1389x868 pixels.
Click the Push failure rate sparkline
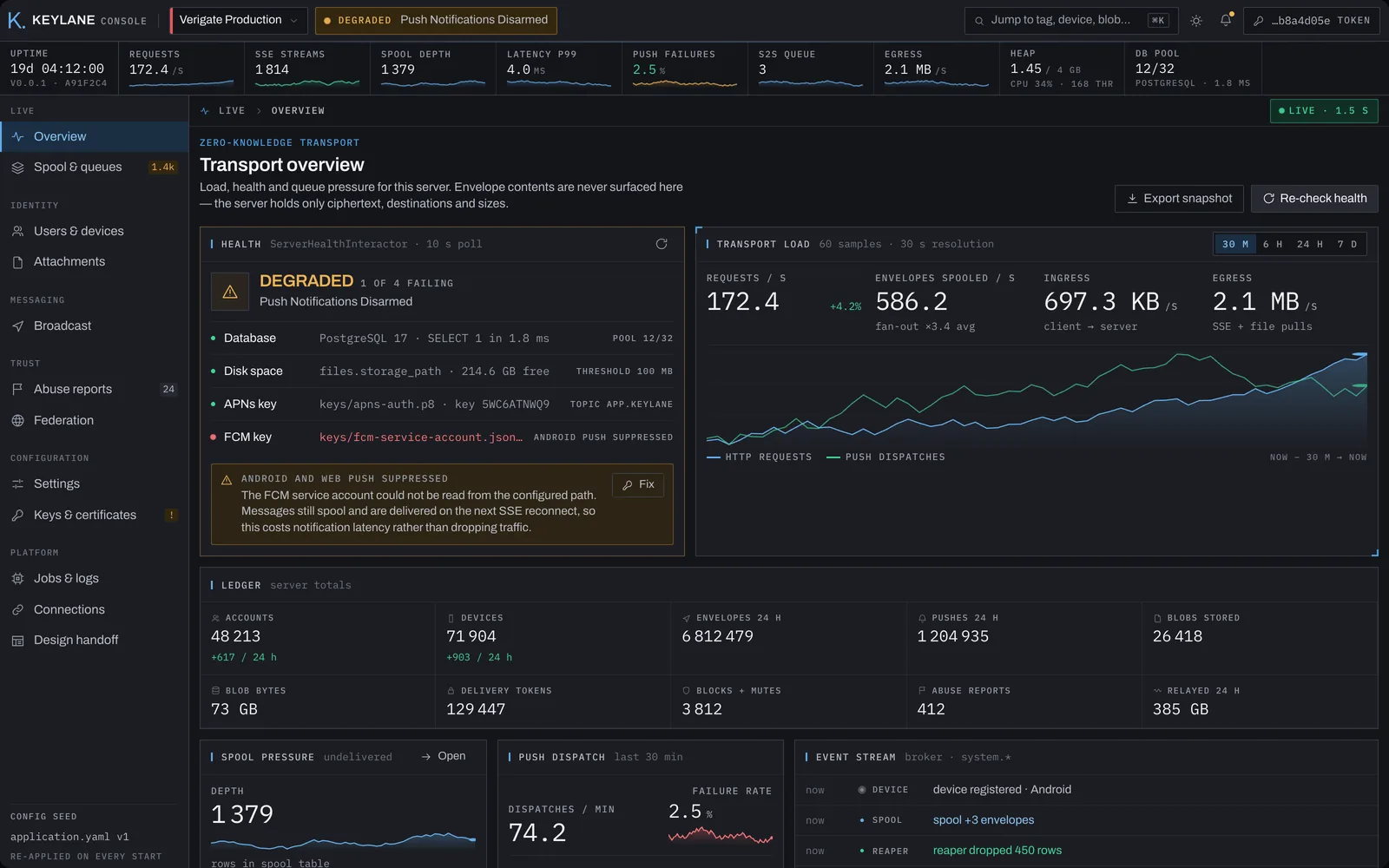tap(721, 835)
